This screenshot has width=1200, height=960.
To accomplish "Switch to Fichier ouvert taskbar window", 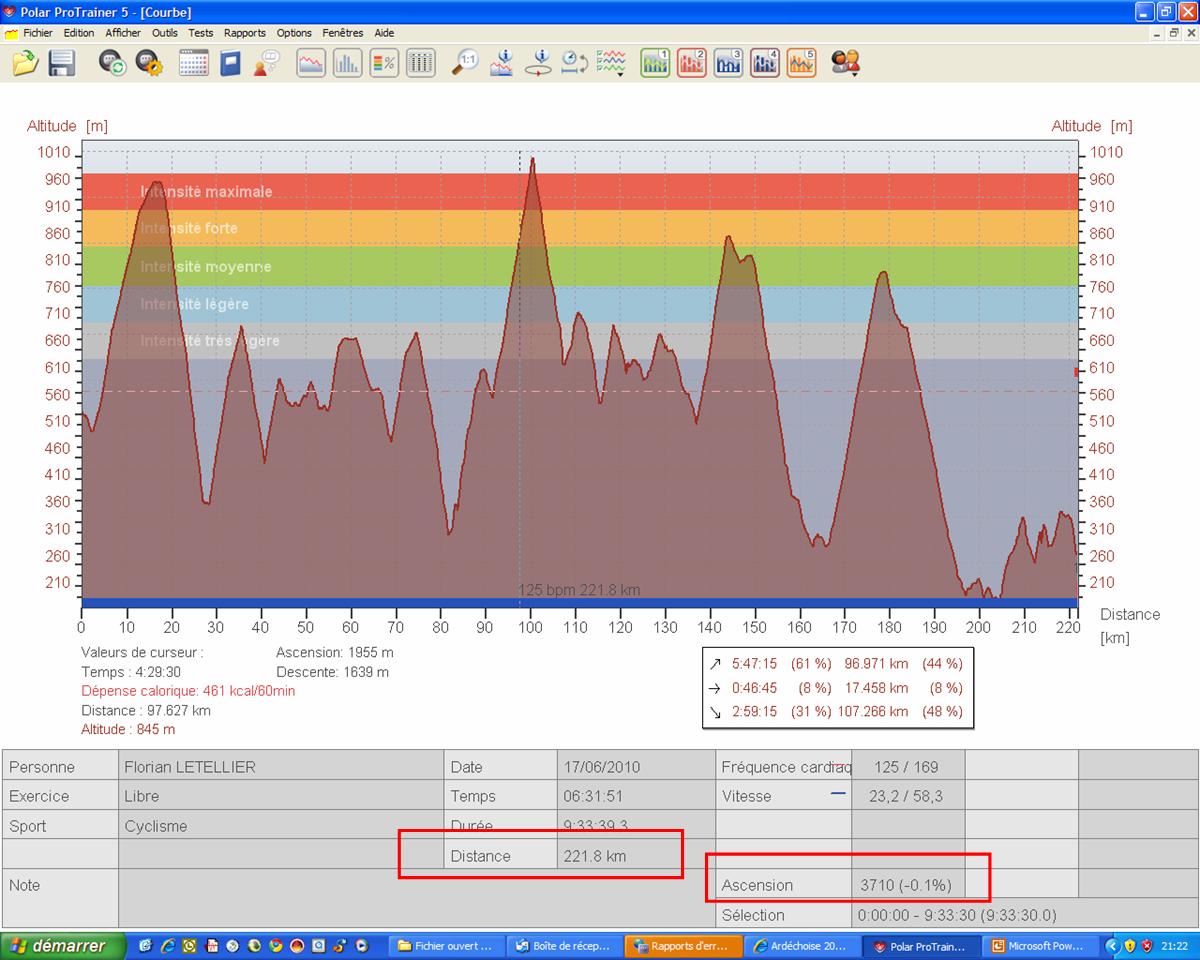I will click(x=445, y=945).
